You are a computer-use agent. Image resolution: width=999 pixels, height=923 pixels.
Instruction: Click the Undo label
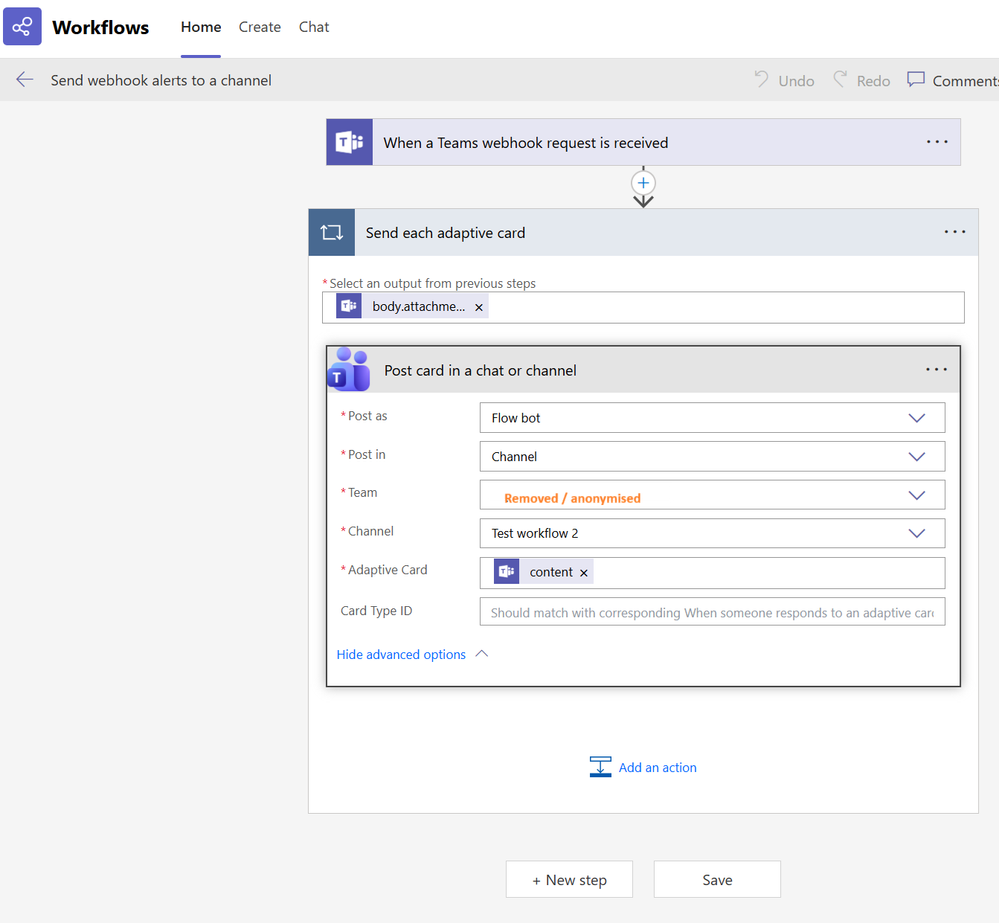[796, 81]
